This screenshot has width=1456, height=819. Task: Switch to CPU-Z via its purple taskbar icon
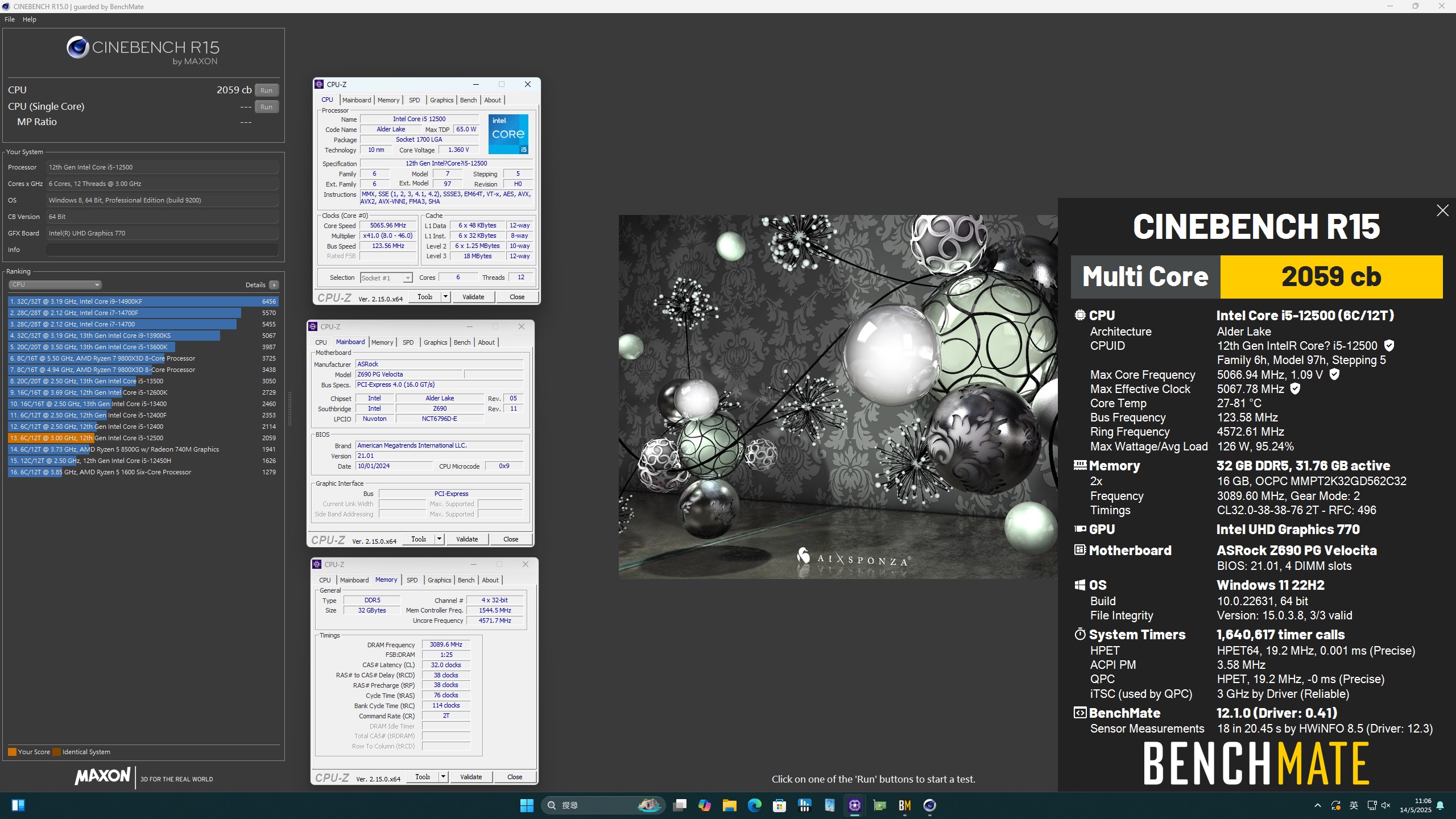[x=855, y=805]
